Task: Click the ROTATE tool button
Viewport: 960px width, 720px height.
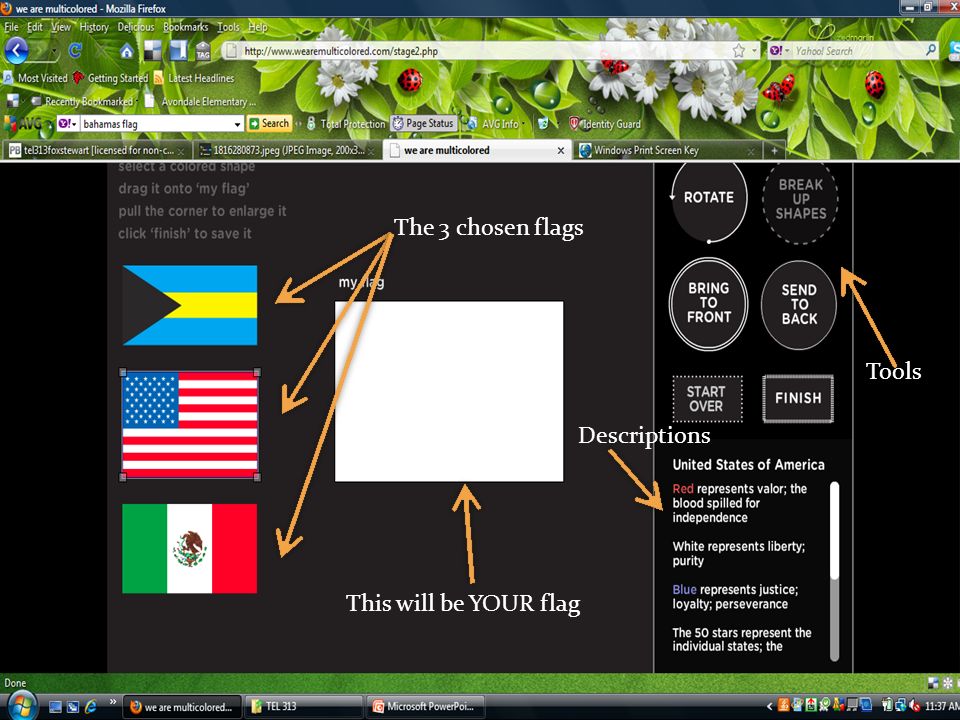Action: tap(708, 198)
